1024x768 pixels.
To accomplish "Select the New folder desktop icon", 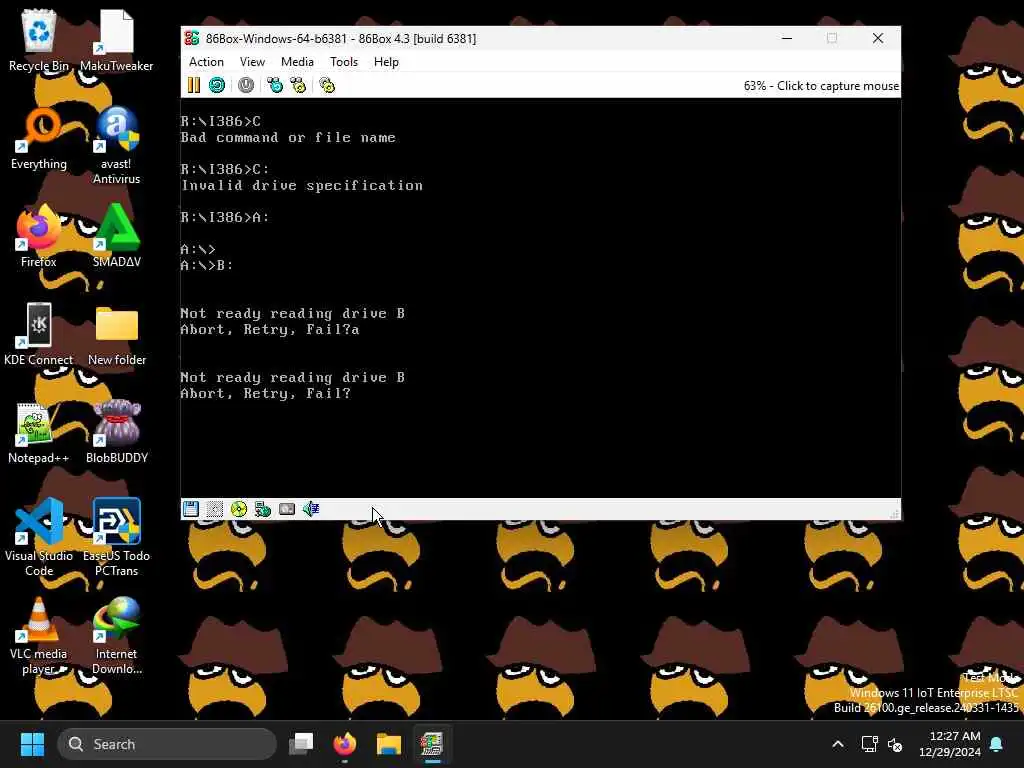I will tap(116, 334).
